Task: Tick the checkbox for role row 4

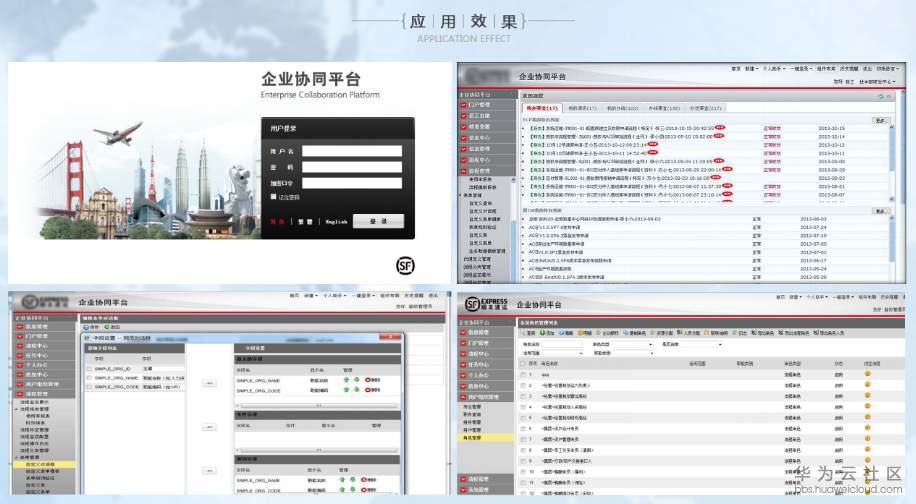Action: 523,407
